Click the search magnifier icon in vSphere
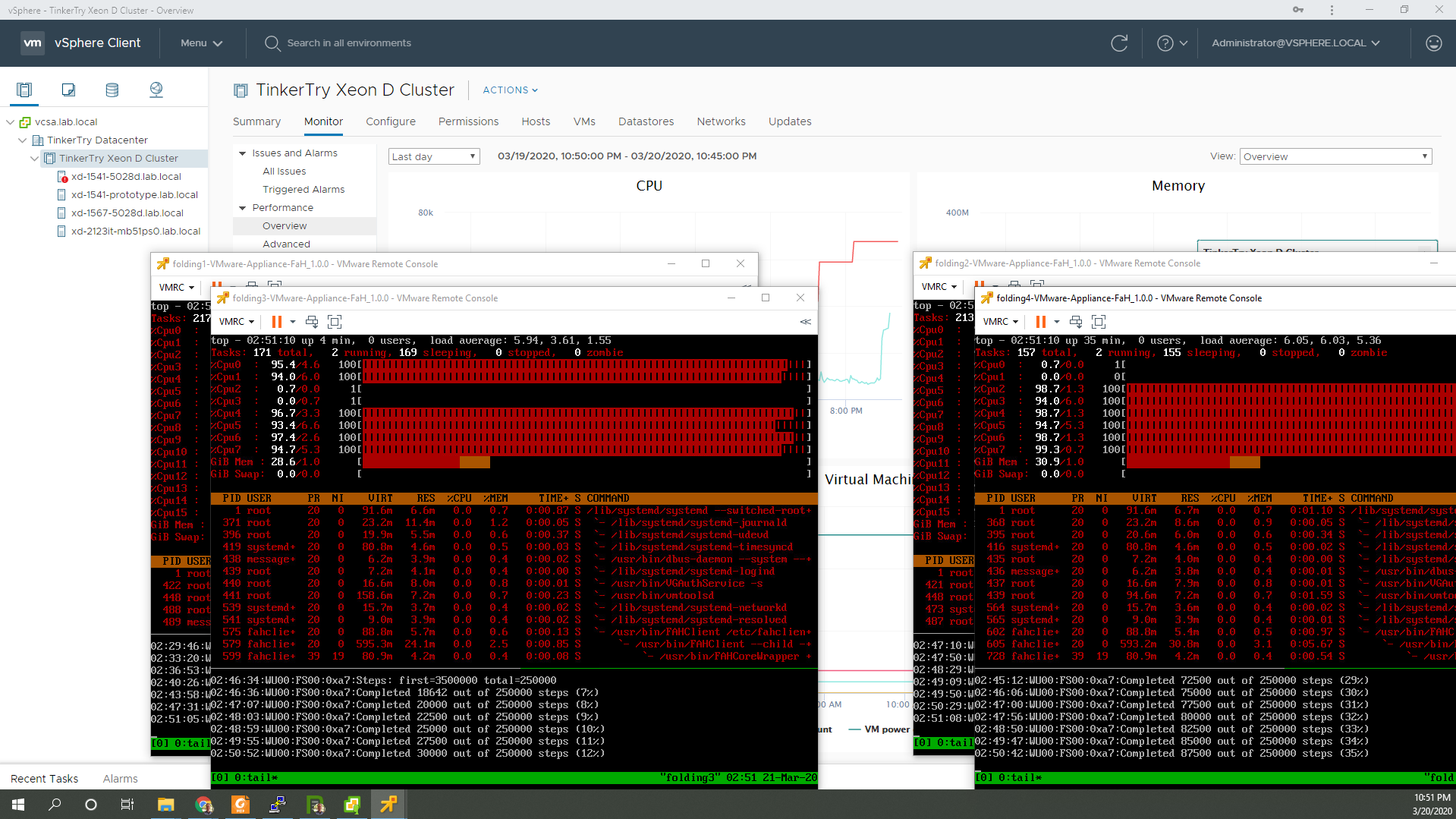Image resolution: width=1456 pixels, height=819 pixels. pyautogui.click(x=272, y=43)
